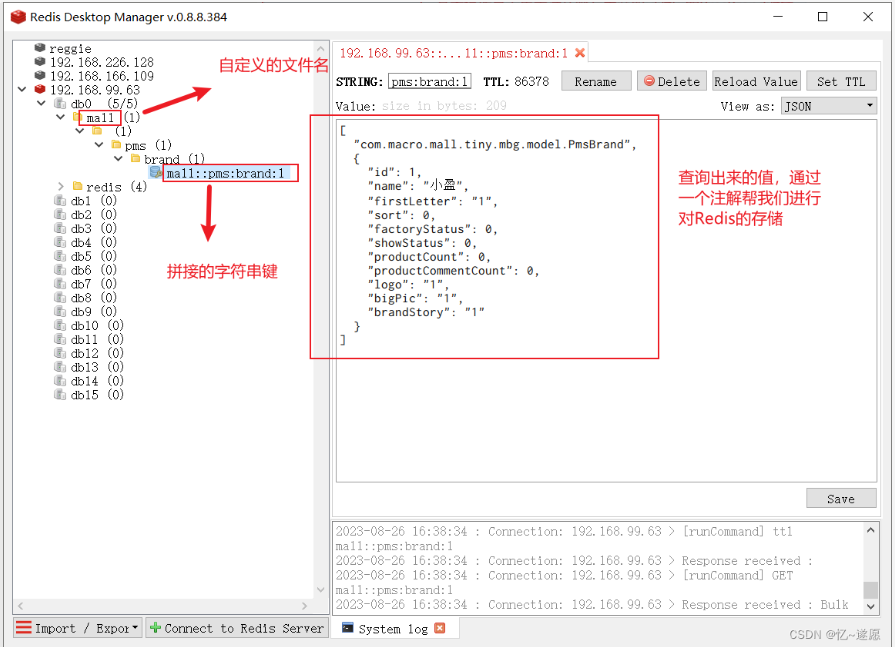
Task: Click the "productCommentCount": 0 line
Action: pyautogui.click(x=453, y=270)
